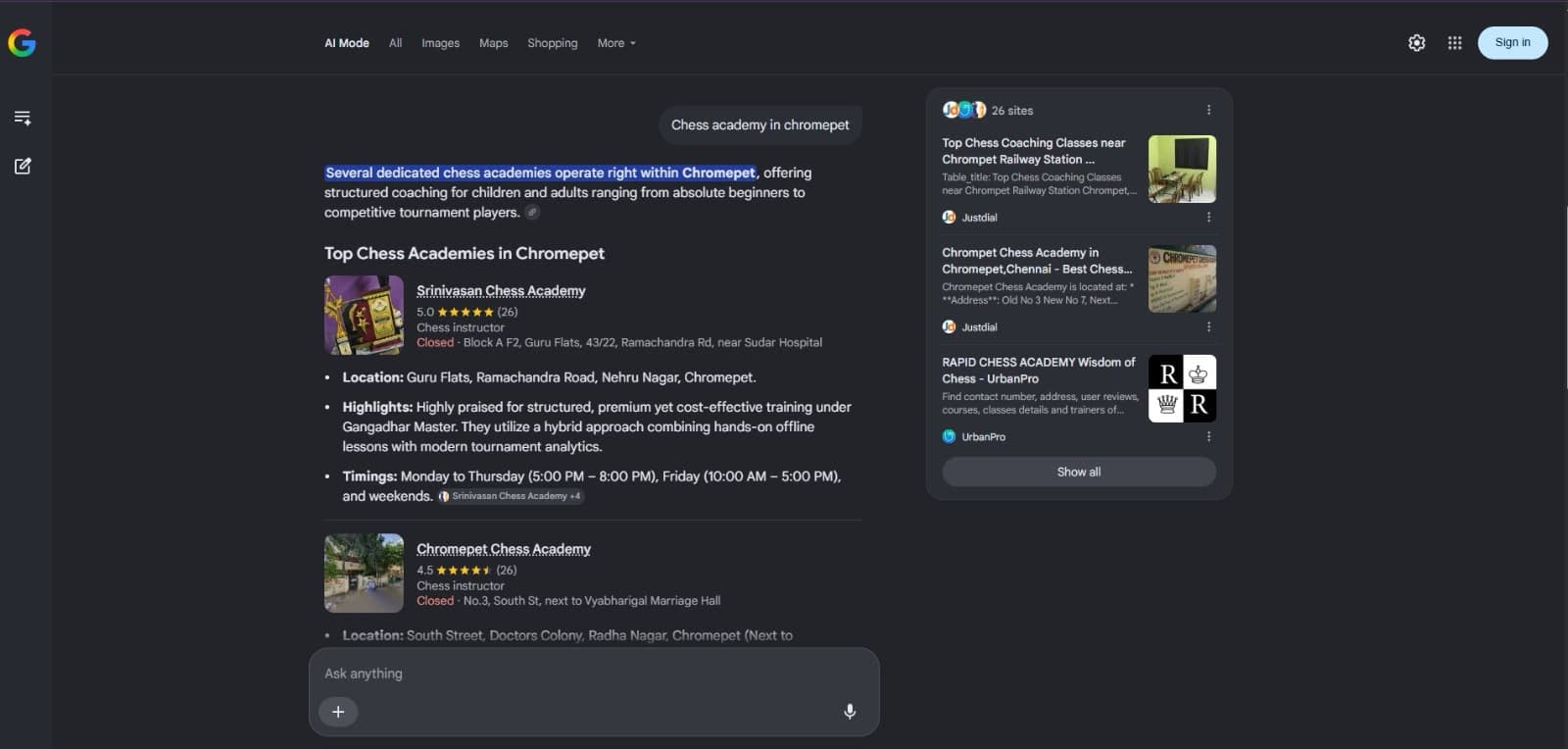Screen dimensions: 1568x749
Task: Click 'No.3, South St' address text
Action: point(592,600)
